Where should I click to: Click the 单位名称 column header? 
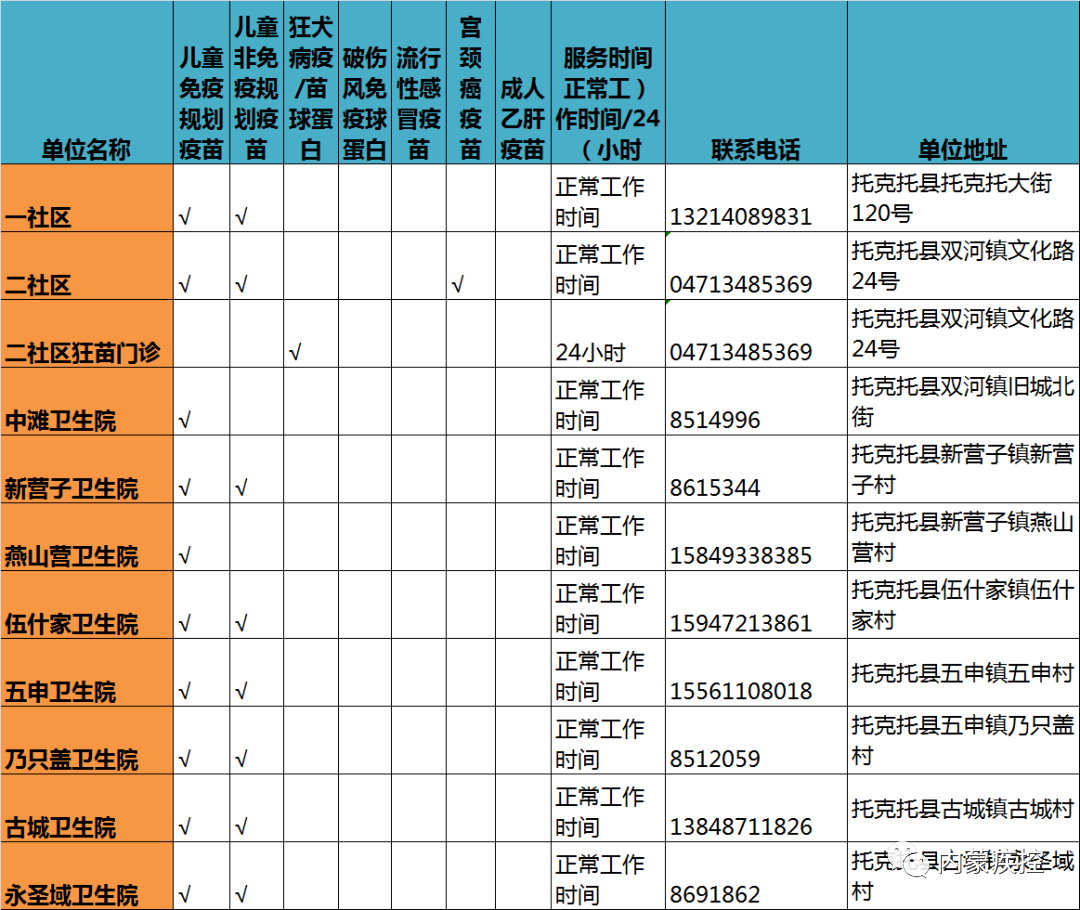click(x=87, y=82)
